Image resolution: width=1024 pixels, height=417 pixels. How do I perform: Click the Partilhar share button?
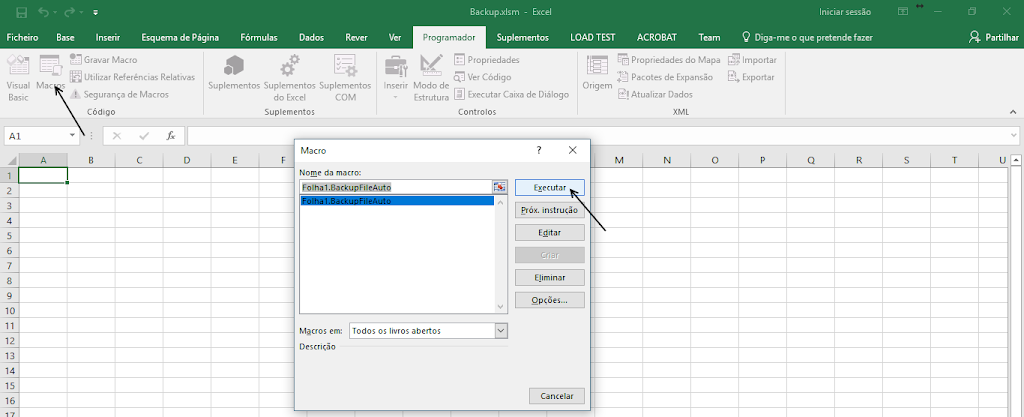coord(994,37)
